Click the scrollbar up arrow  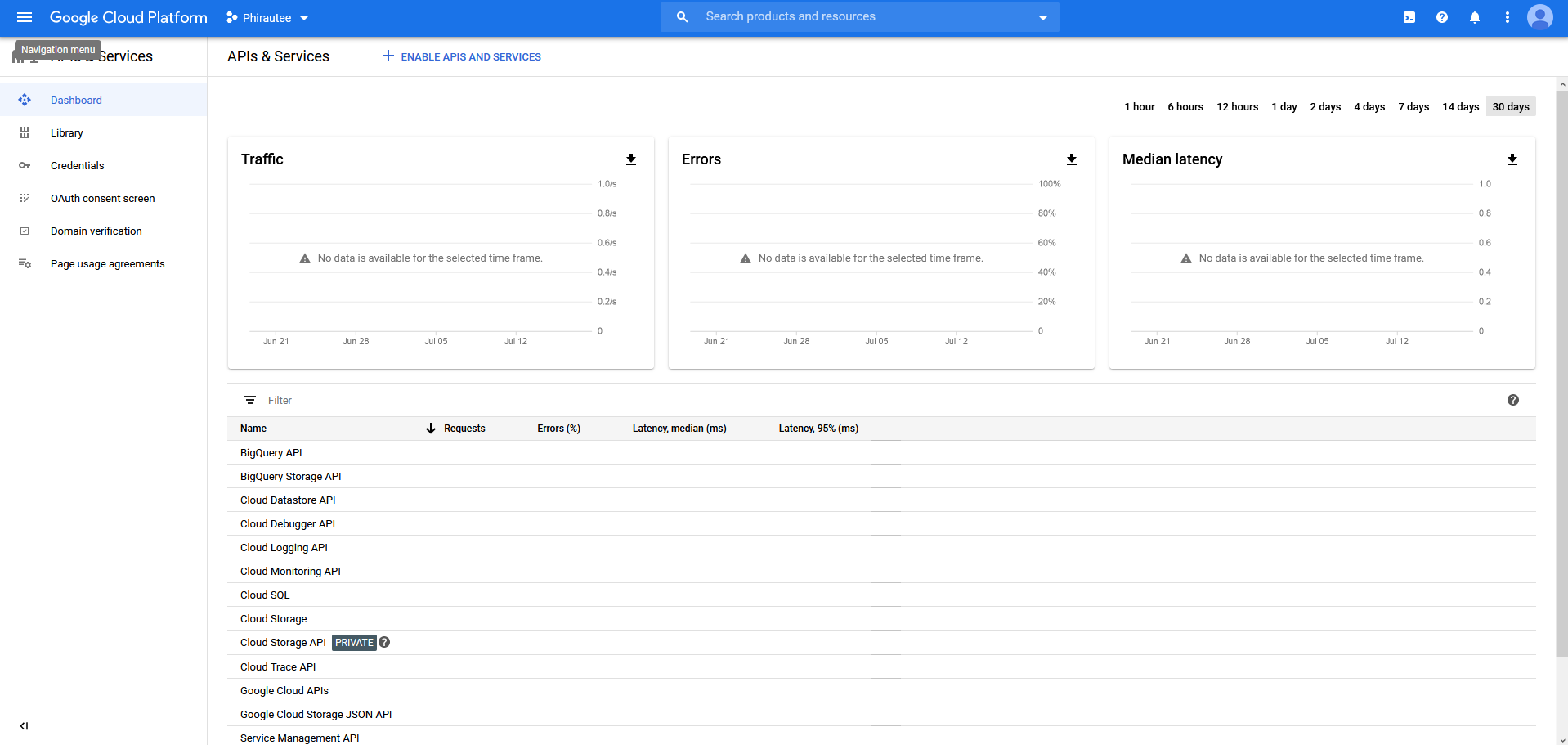1562,83
